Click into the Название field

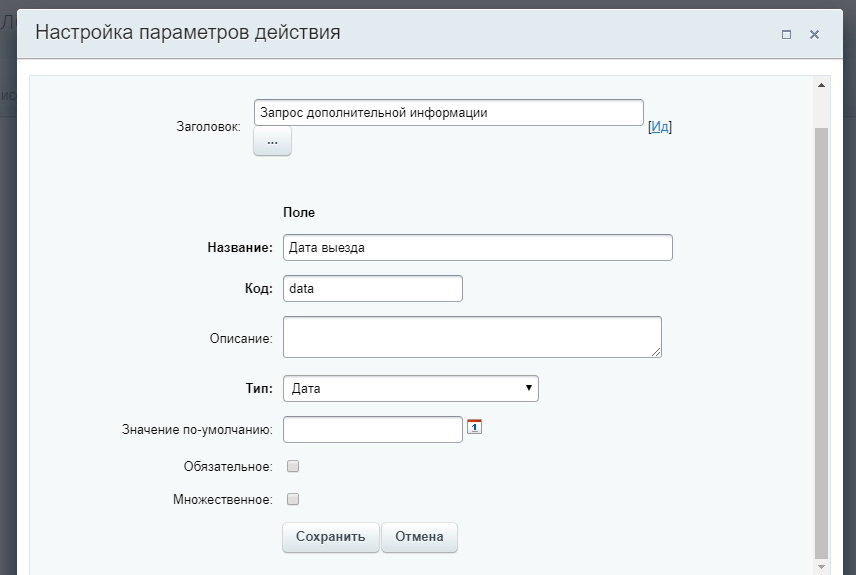[478, 247]
